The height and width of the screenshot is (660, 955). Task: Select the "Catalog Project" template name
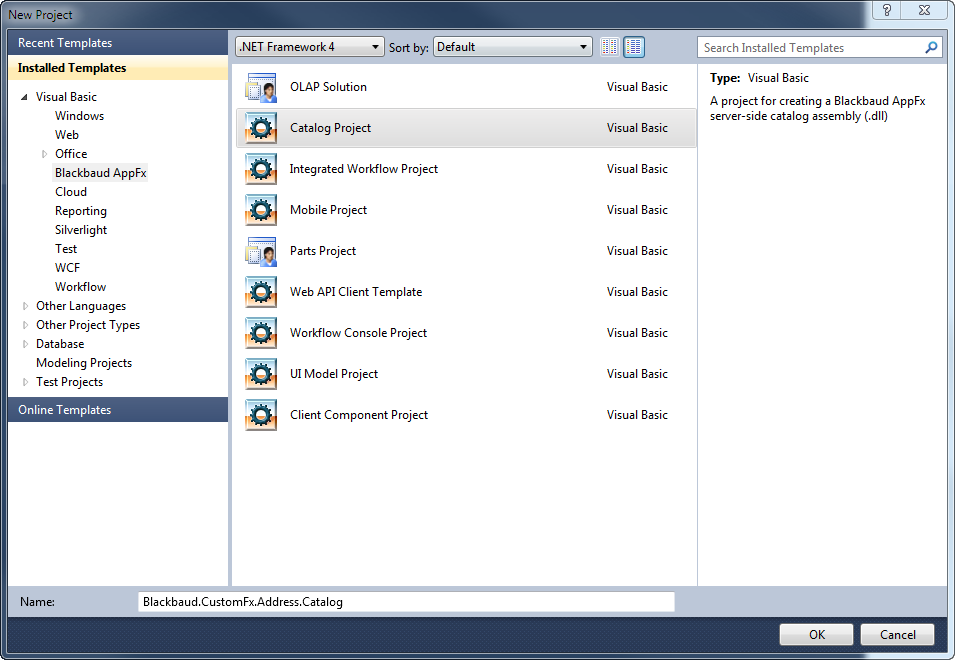330,128
